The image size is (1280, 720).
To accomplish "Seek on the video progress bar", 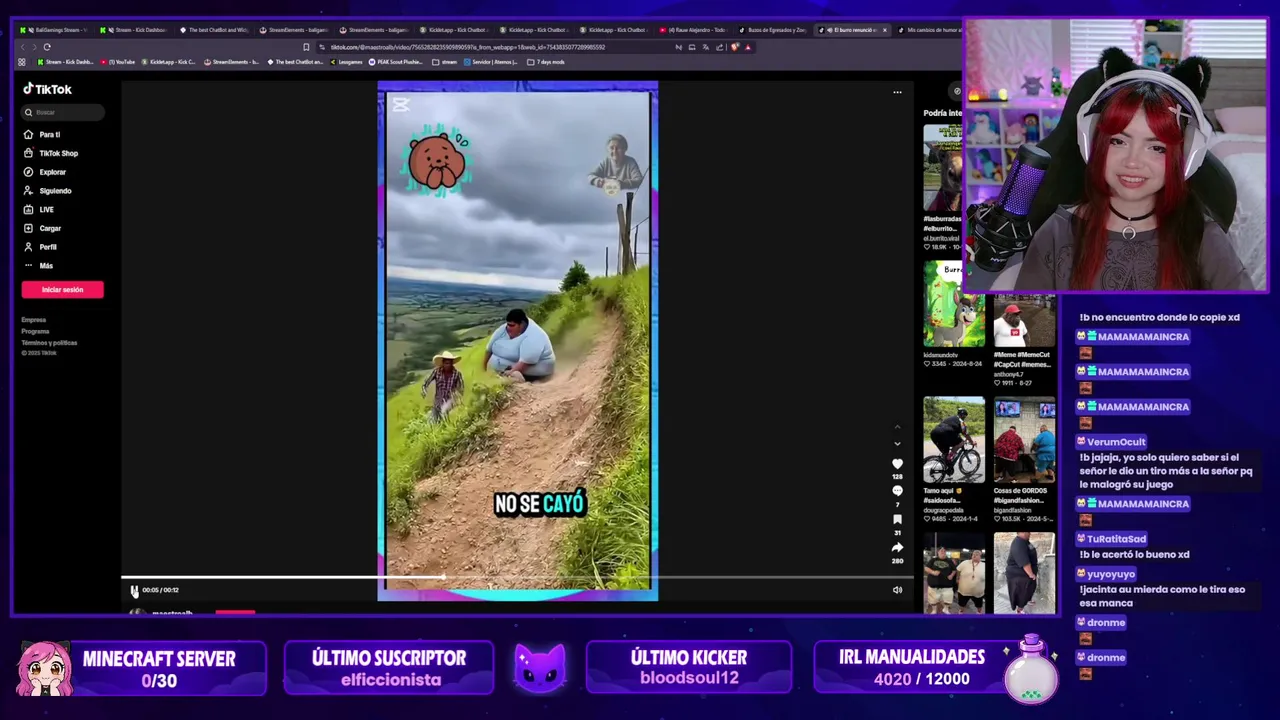I will [518, 577].
